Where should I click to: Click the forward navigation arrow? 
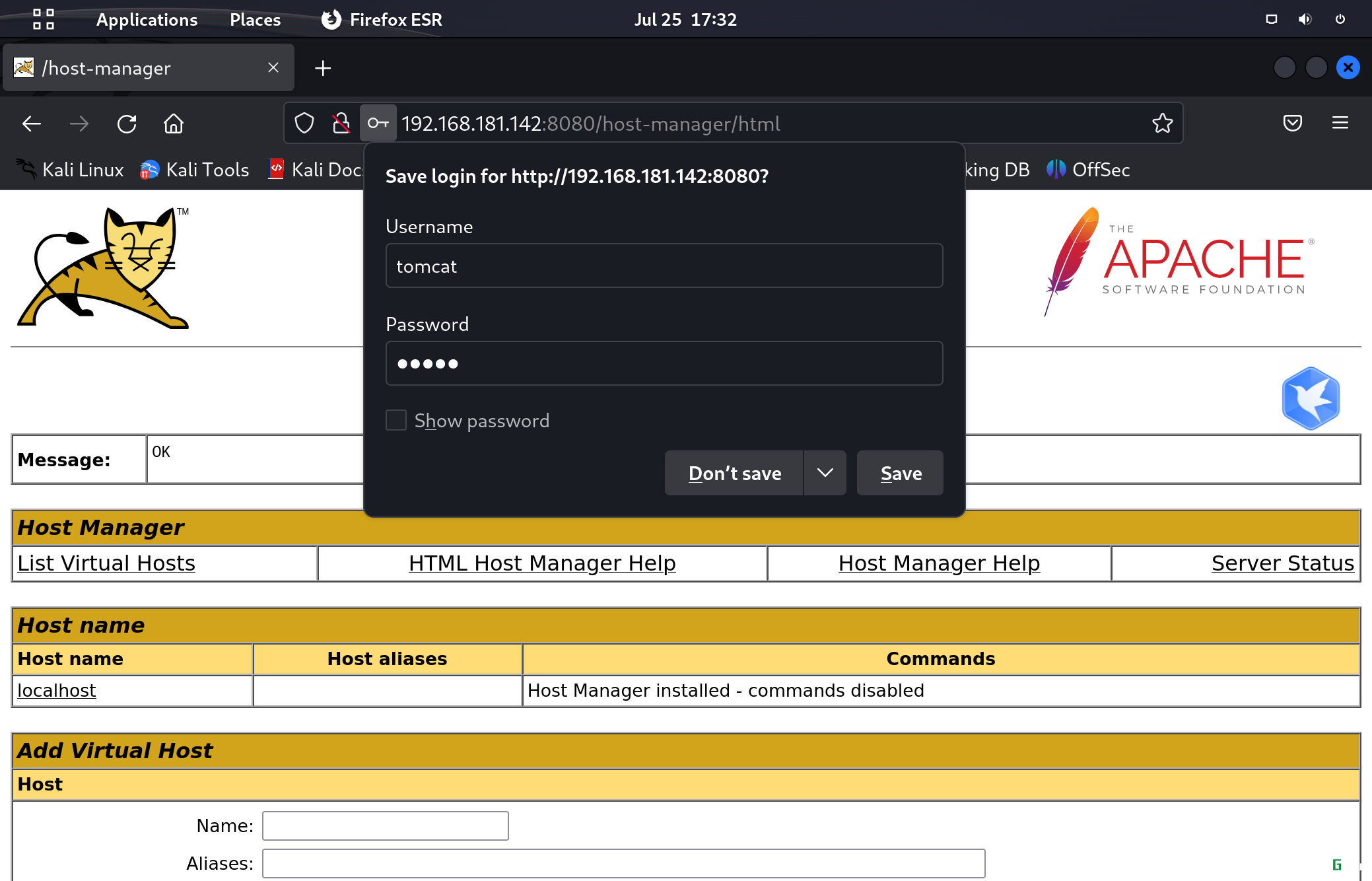(79, 123)
